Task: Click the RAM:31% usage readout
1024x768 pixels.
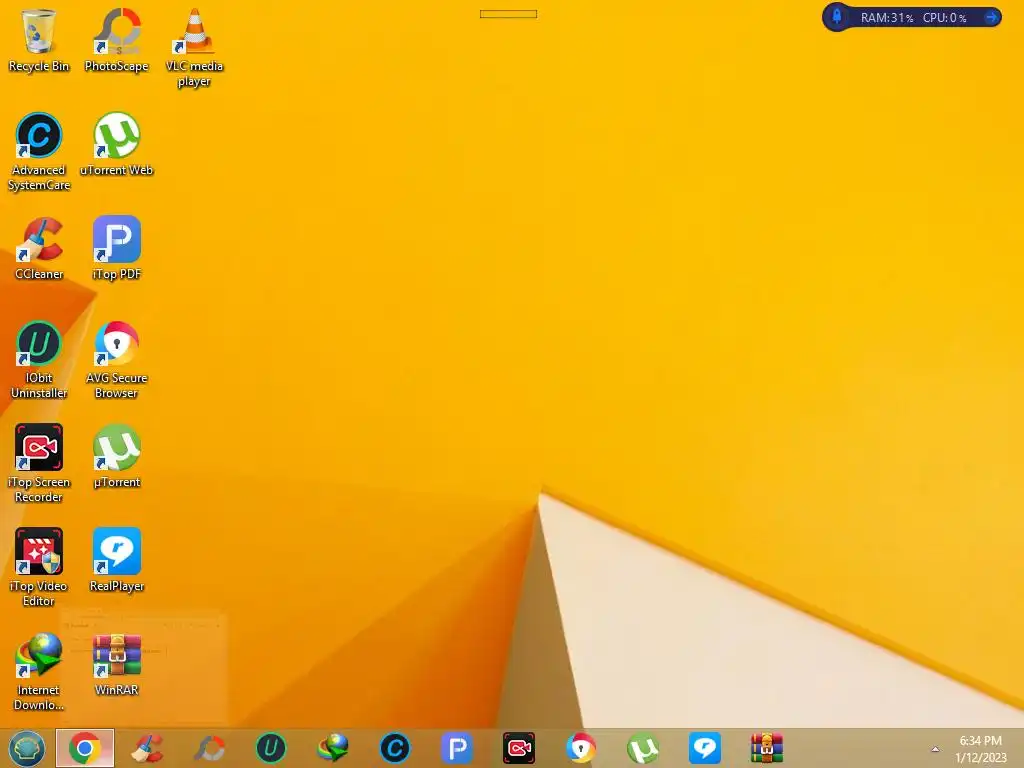Action: pyautogui.click(x=887, y=18)
